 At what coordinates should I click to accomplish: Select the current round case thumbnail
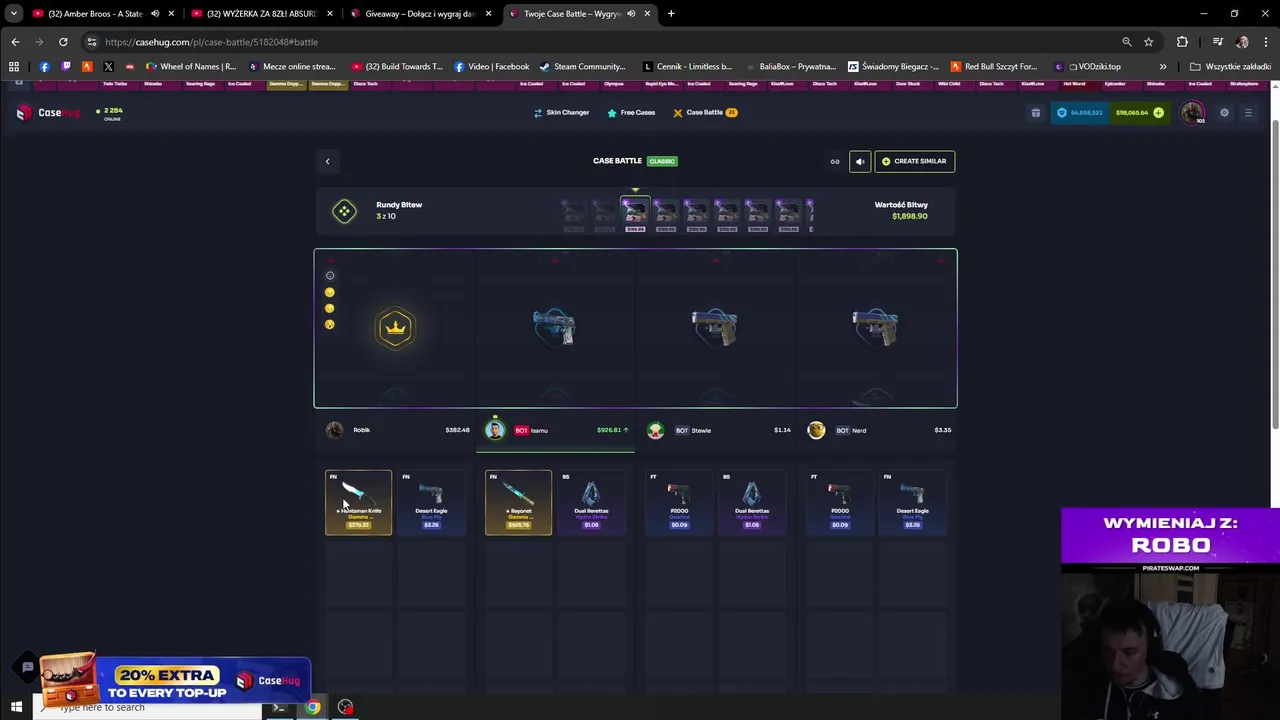coord(635,213)
